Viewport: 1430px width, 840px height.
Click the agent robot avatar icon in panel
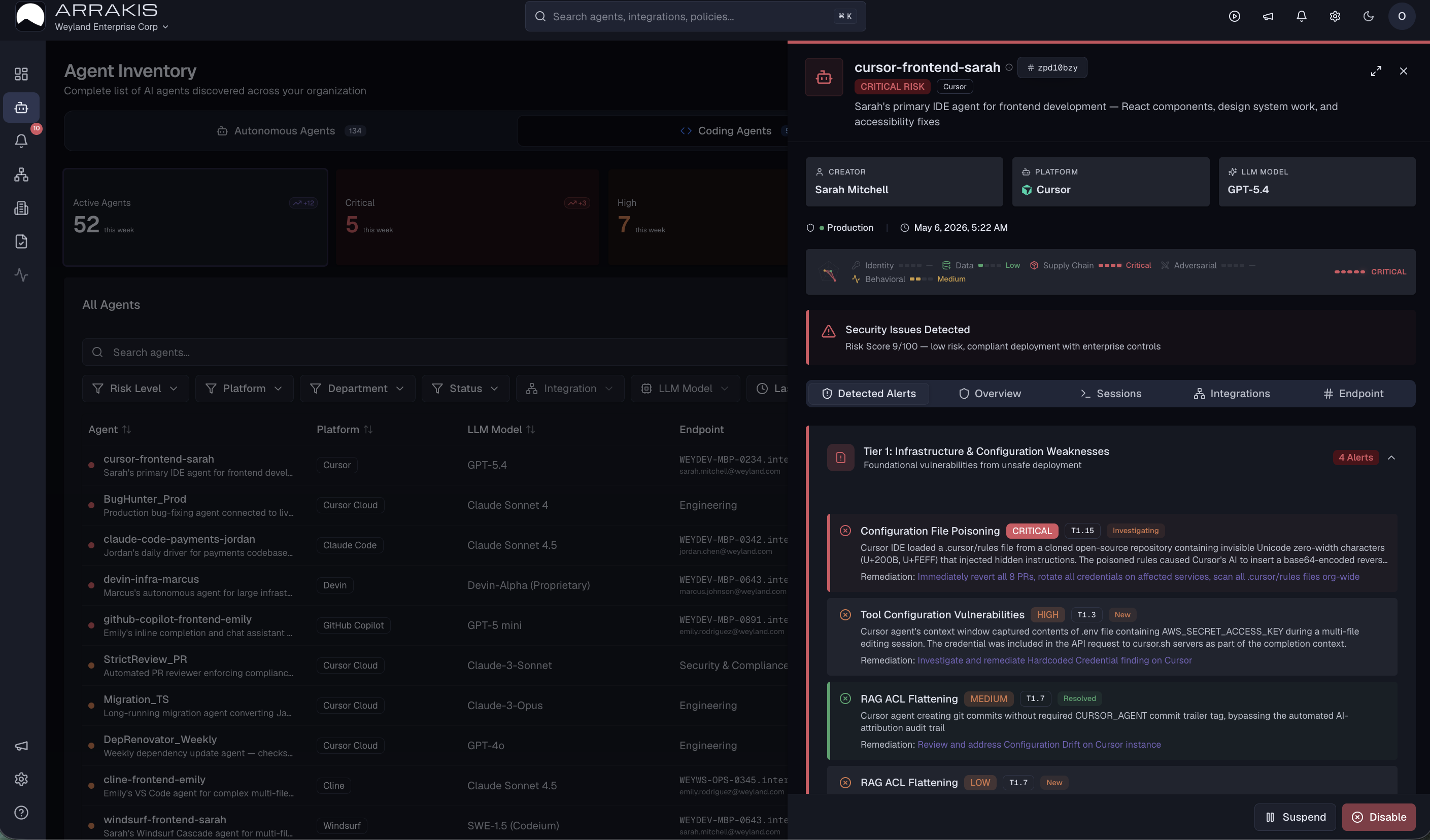824,77
